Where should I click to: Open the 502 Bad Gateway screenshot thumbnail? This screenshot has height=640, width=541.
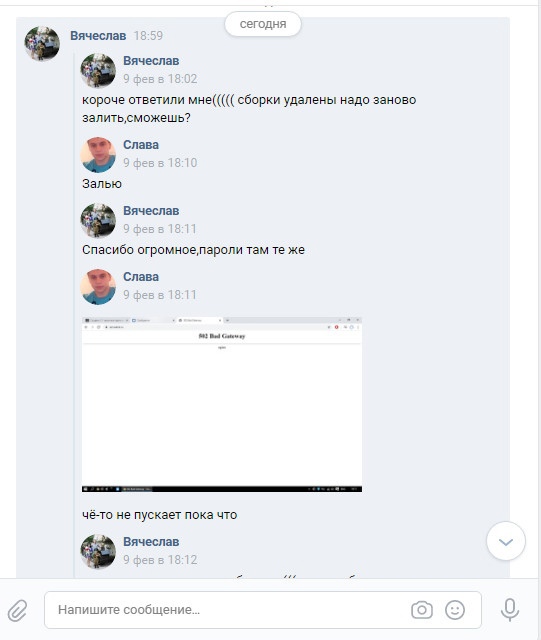coord(222,404)
